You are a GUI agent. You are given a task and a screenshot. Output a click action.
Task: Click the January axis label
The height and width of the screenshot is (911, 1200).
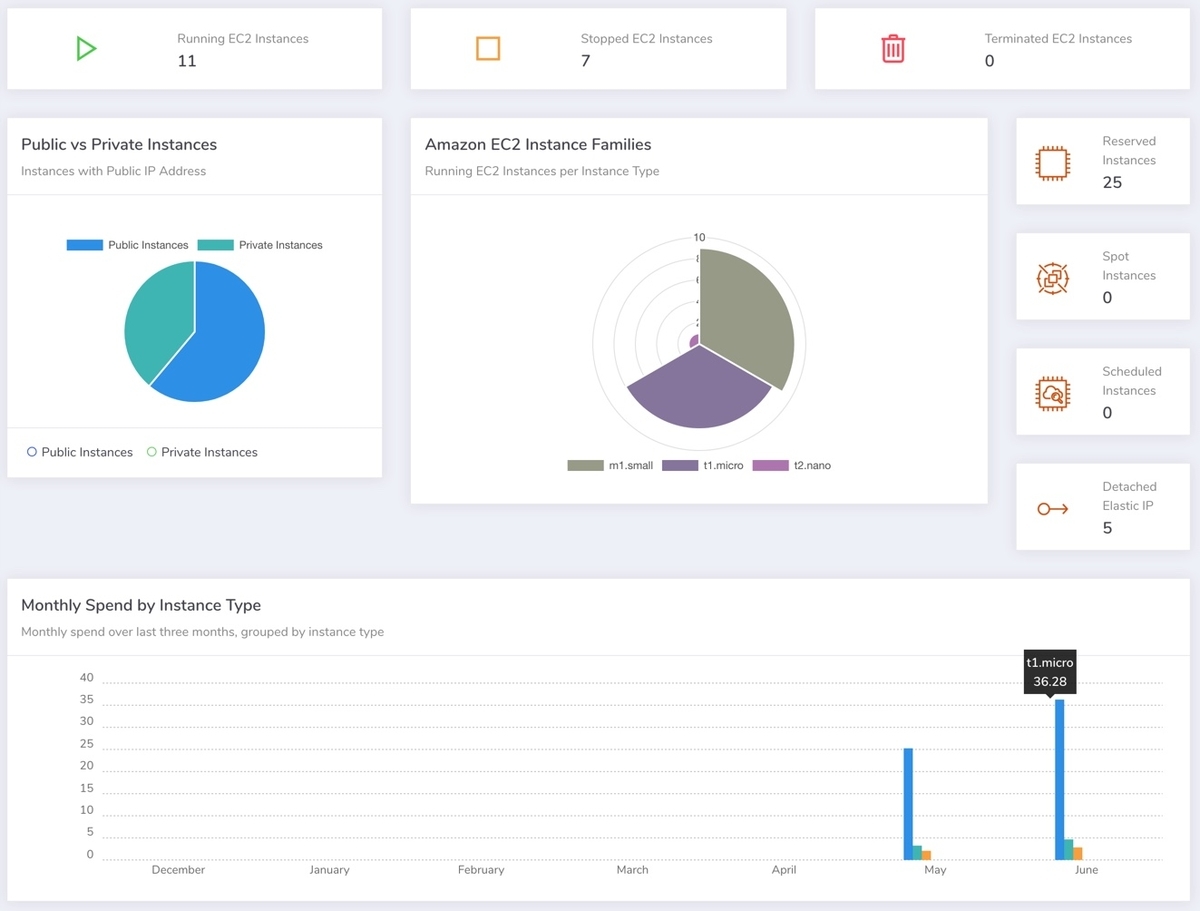pos(329,870)
